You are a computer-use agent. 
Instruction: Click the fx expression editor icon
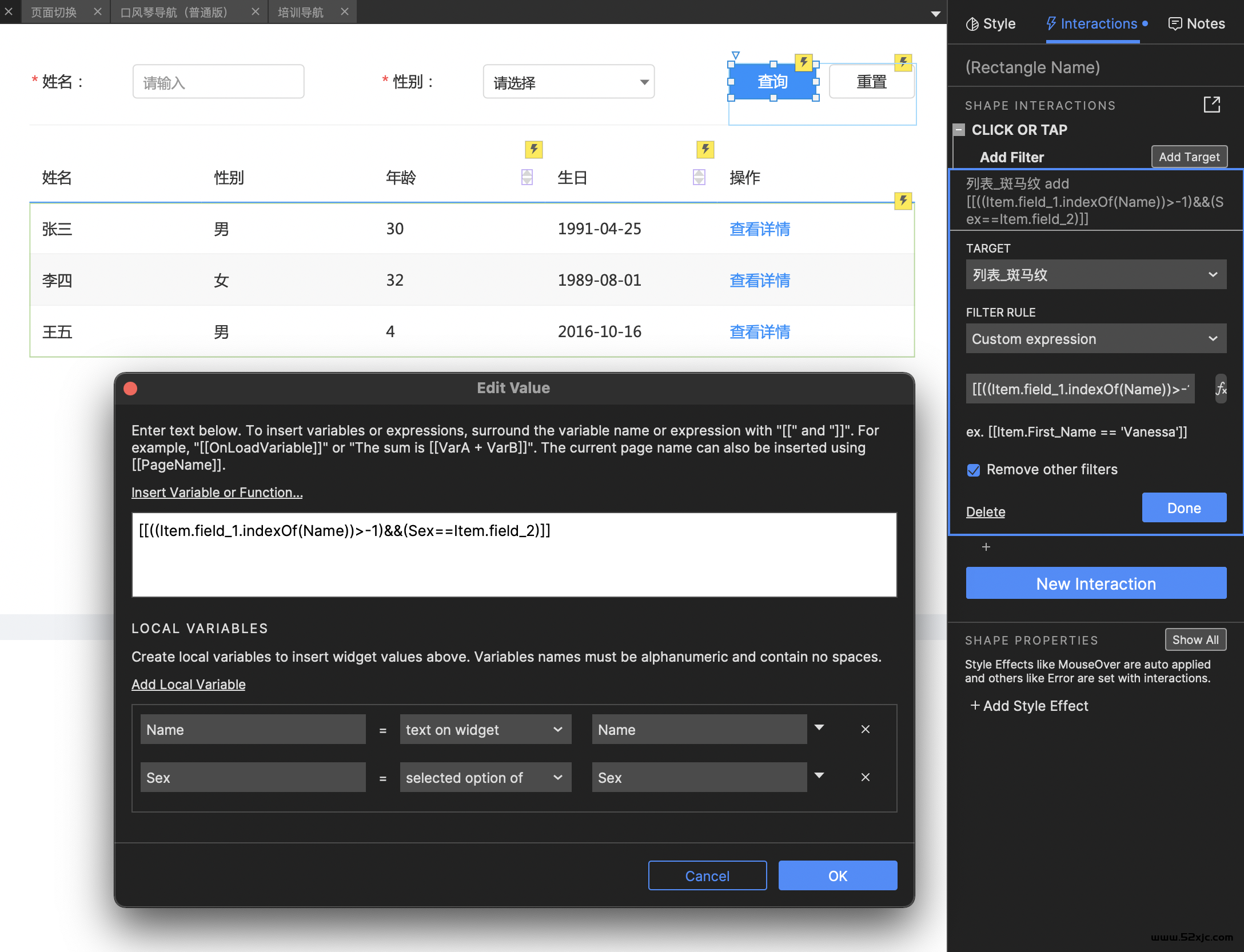(1221, 389)
